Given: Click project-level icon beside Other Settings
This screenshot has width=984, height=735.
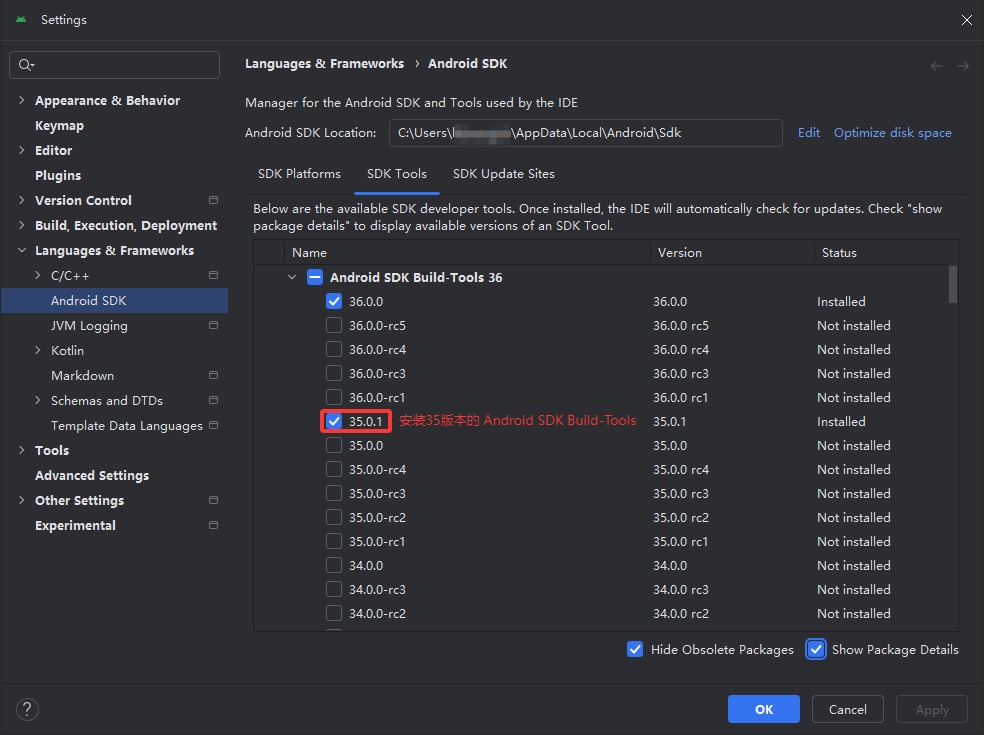Looking at the screenshot, I should (213, 500).
